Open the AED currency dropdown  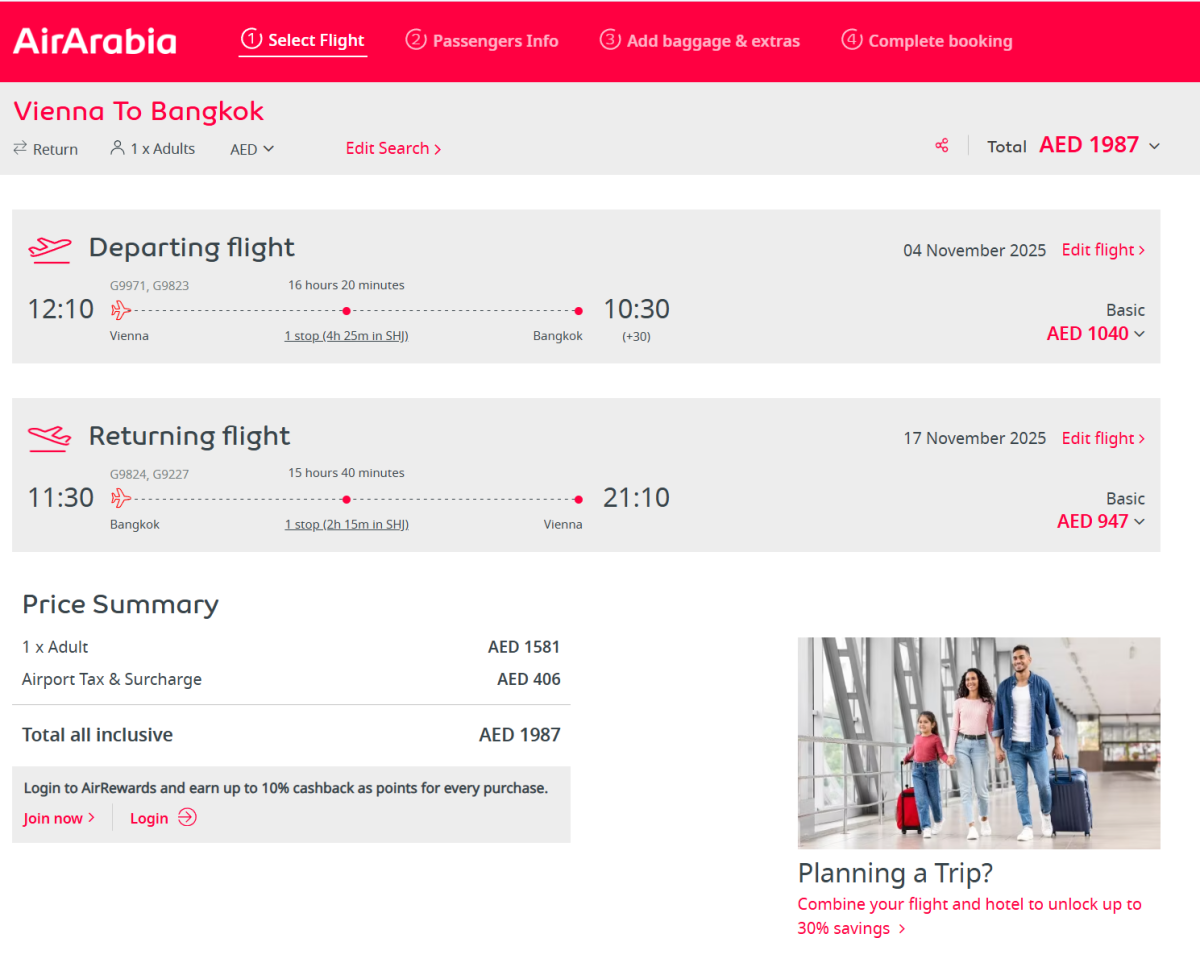click(x=252, y=149)
